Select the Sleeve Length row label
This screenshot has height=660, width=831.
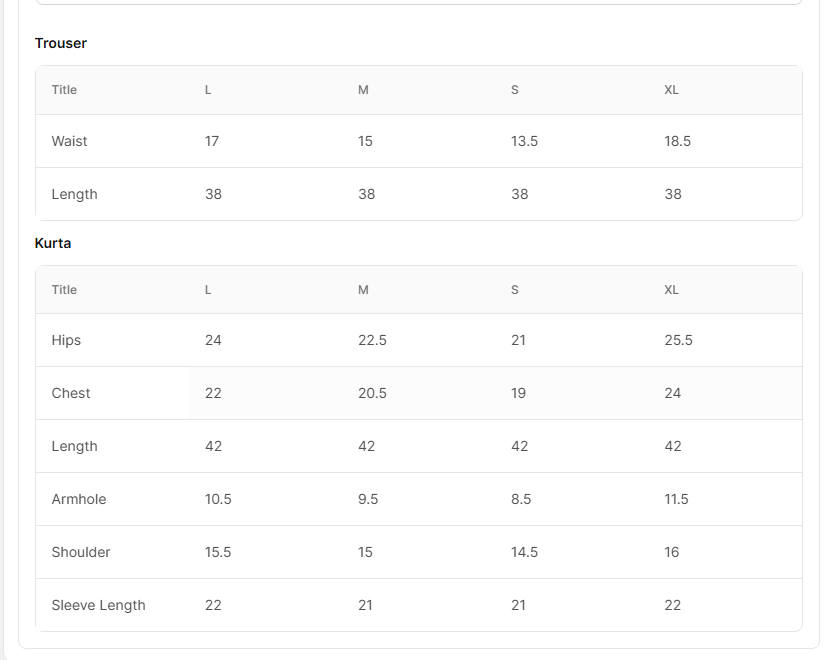(x=99, y=605)
